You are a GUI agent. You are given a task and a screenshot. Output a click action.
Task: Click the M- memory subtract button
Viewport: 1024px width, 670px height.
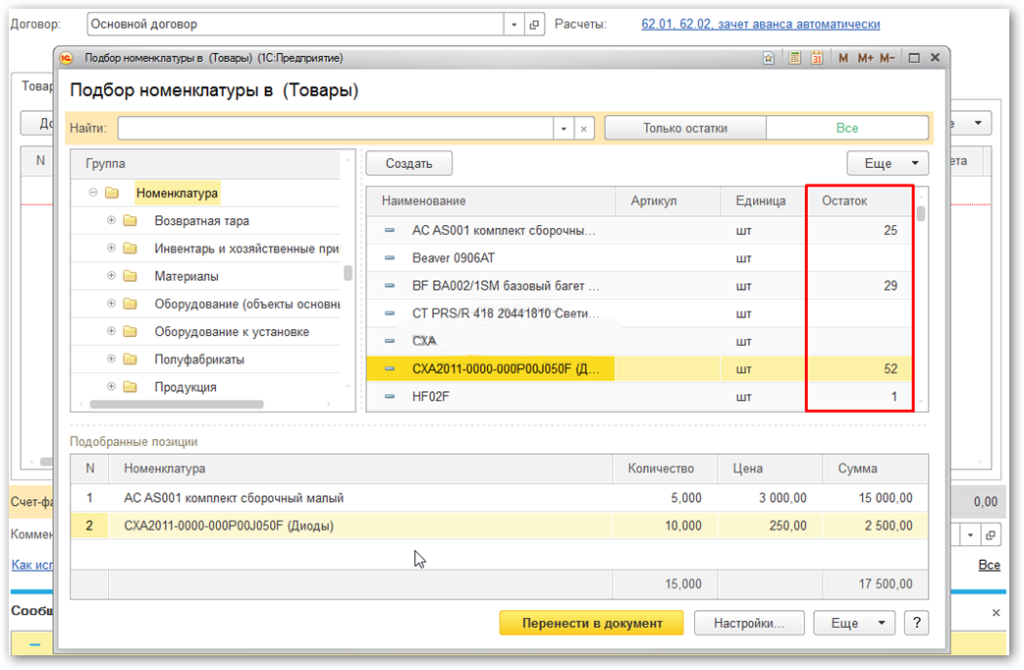click(887, 58)
